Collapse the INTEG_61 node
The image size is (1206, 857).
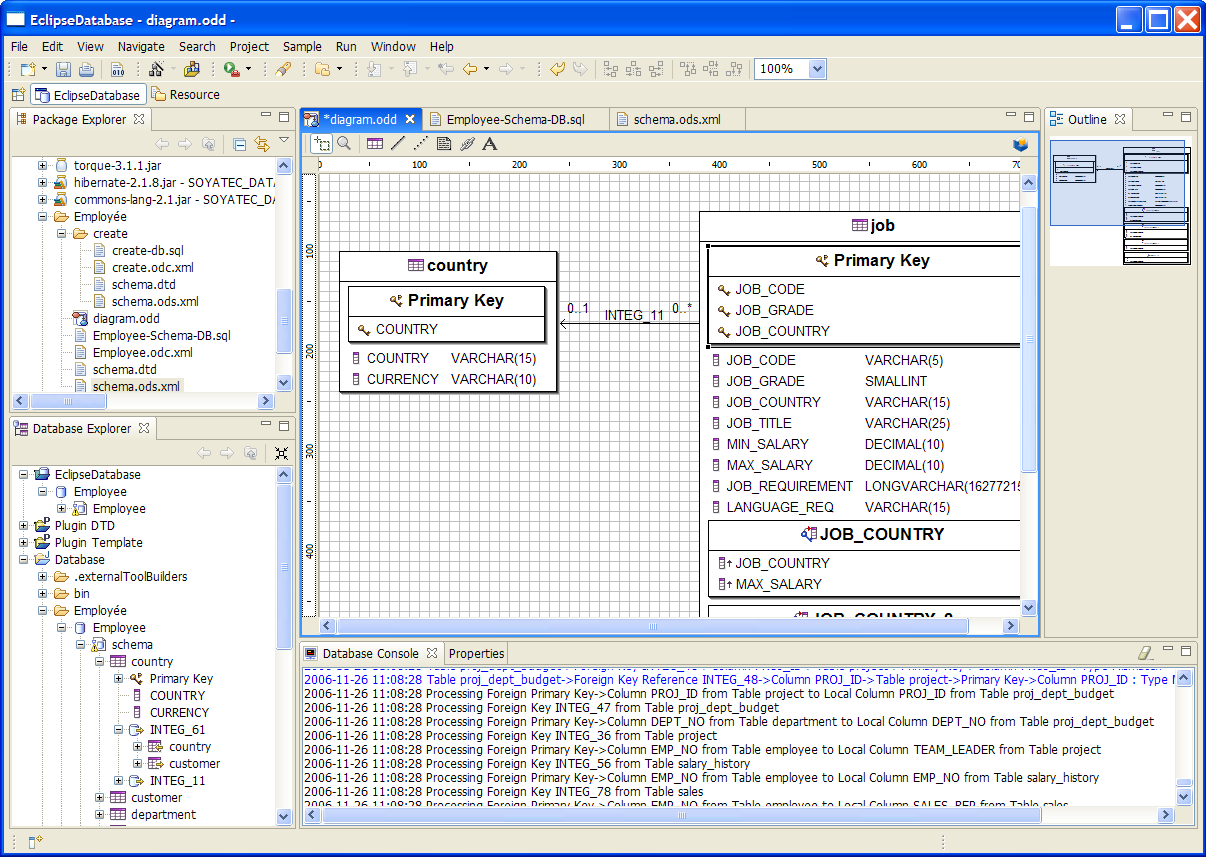(118, 729)
